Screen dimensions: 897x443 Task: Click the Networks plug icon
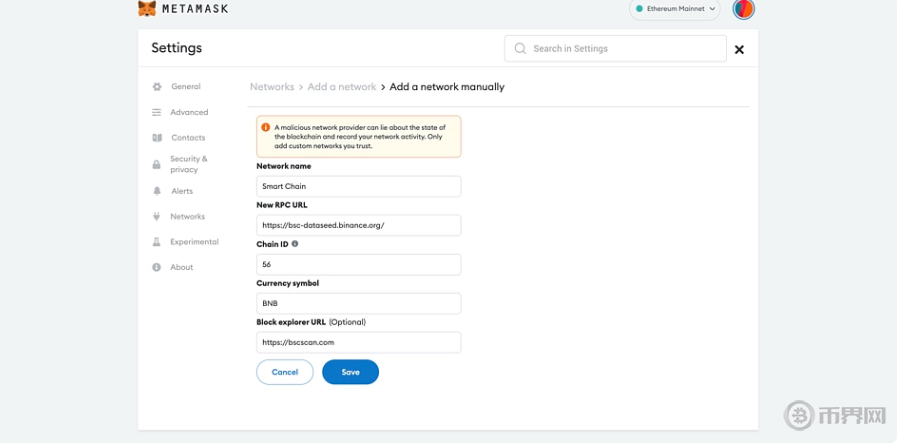(157, 216)
